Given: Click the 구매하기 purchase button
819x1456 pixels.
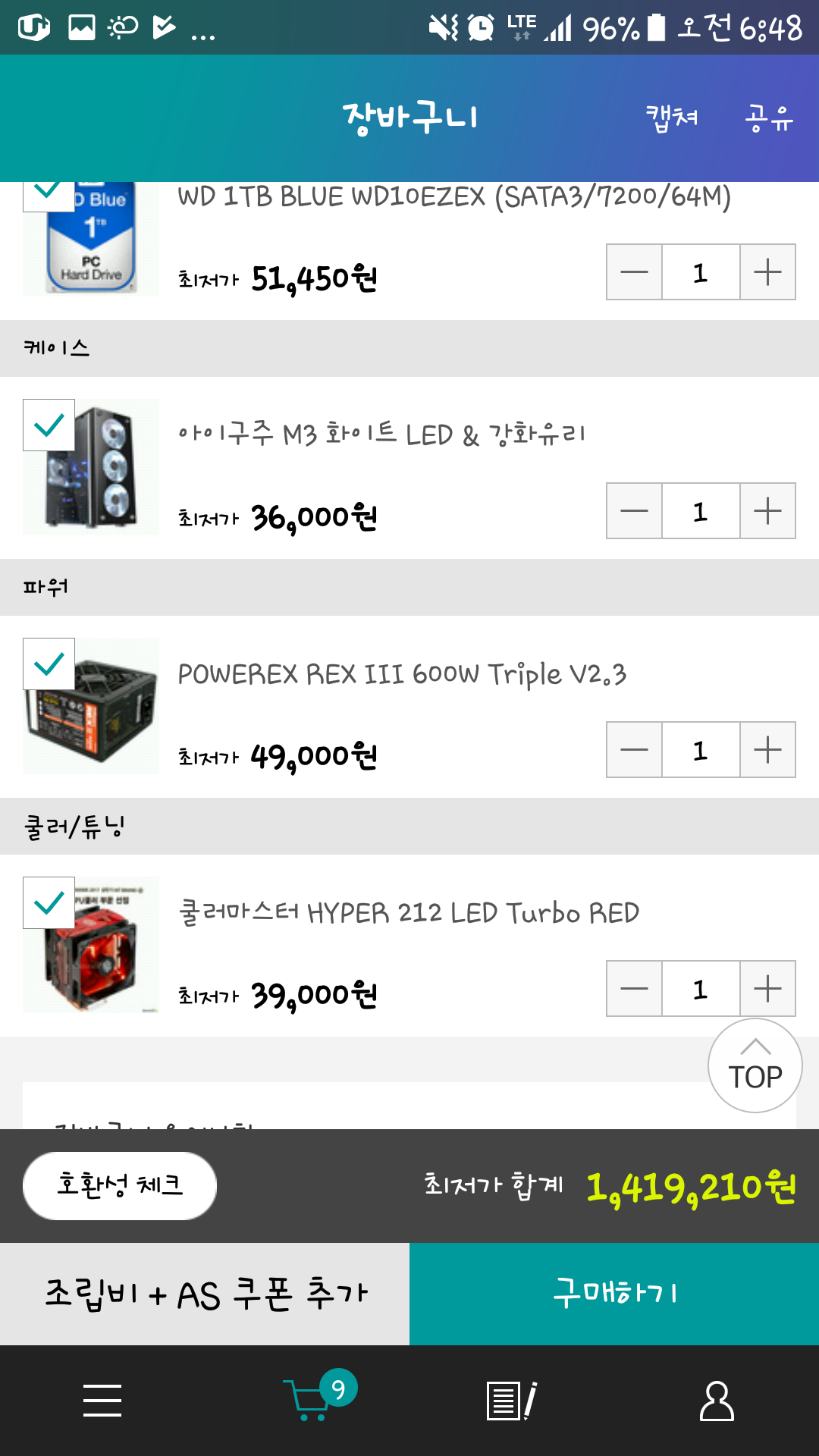Looking at the screenshot, I should (x=614, y=1294).
